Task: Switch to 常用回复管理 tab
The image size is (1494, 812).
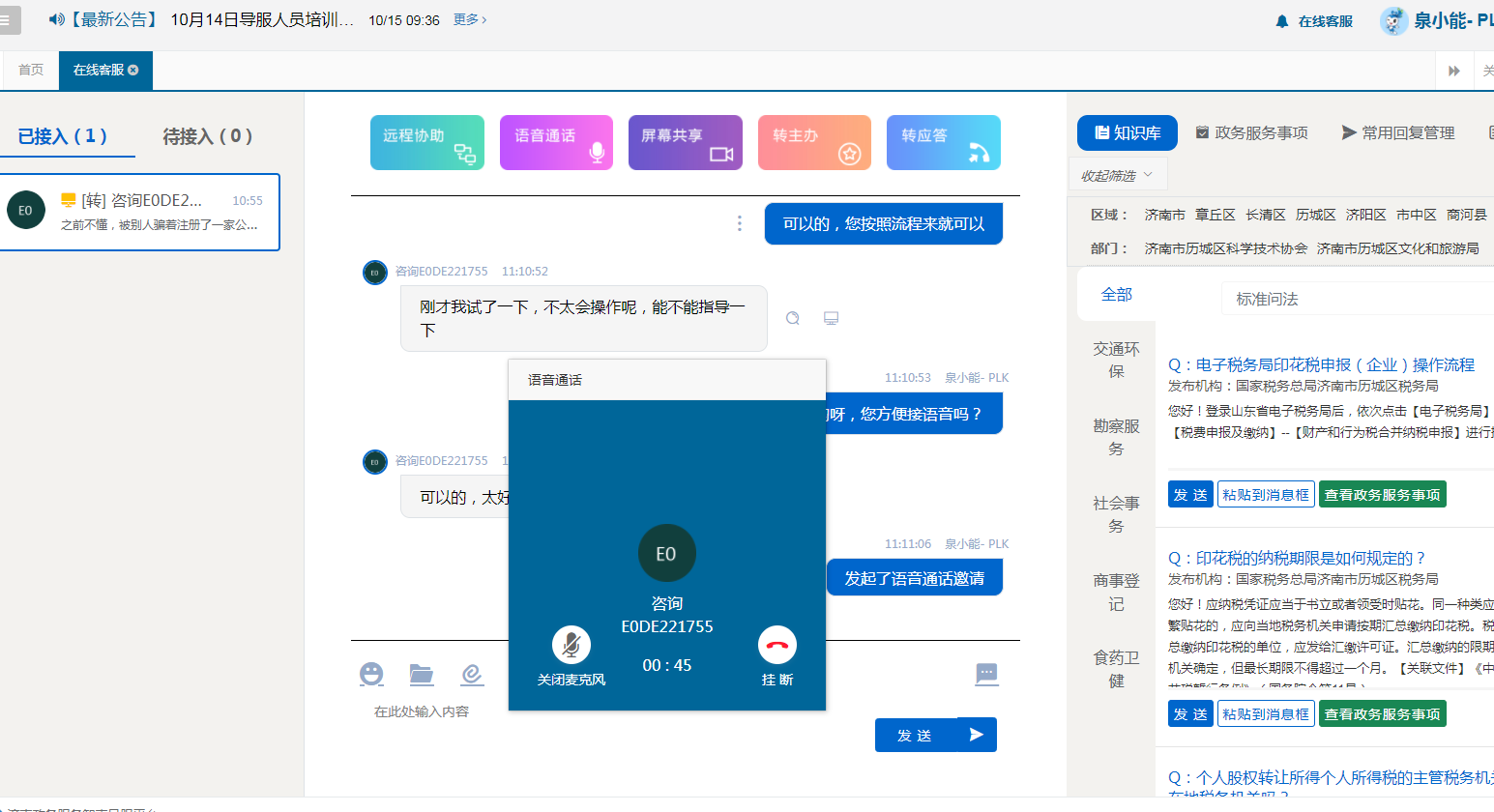Action: [x=1398, y=133]
